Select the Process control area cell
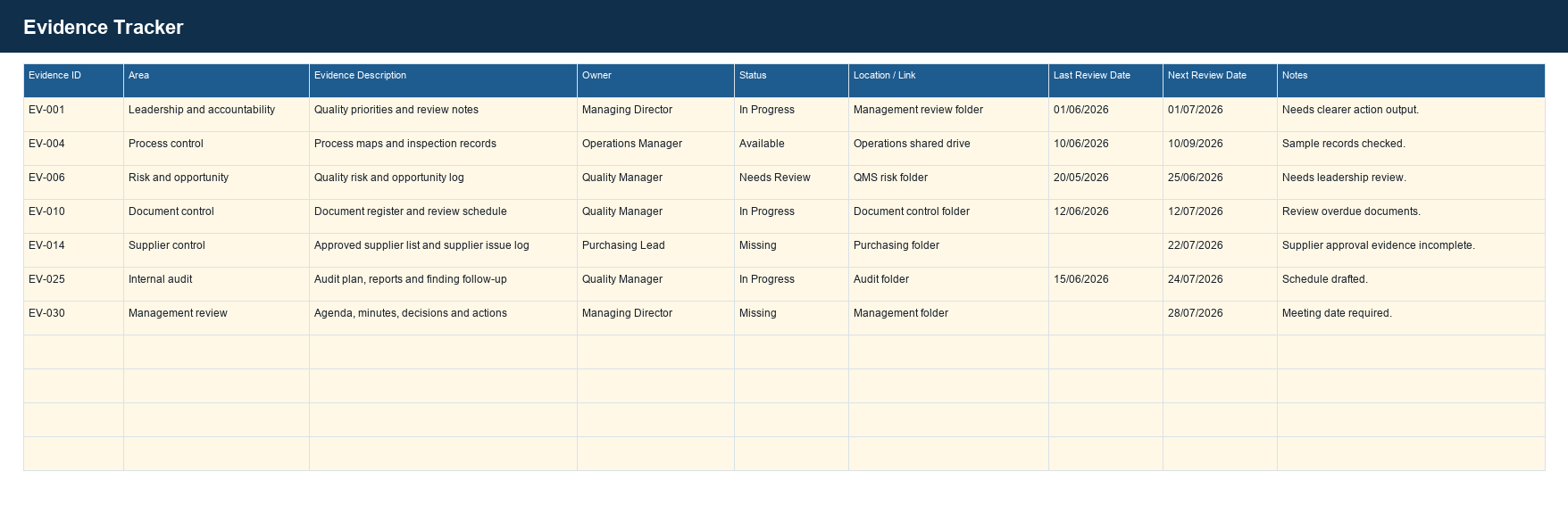 [216, 148]
